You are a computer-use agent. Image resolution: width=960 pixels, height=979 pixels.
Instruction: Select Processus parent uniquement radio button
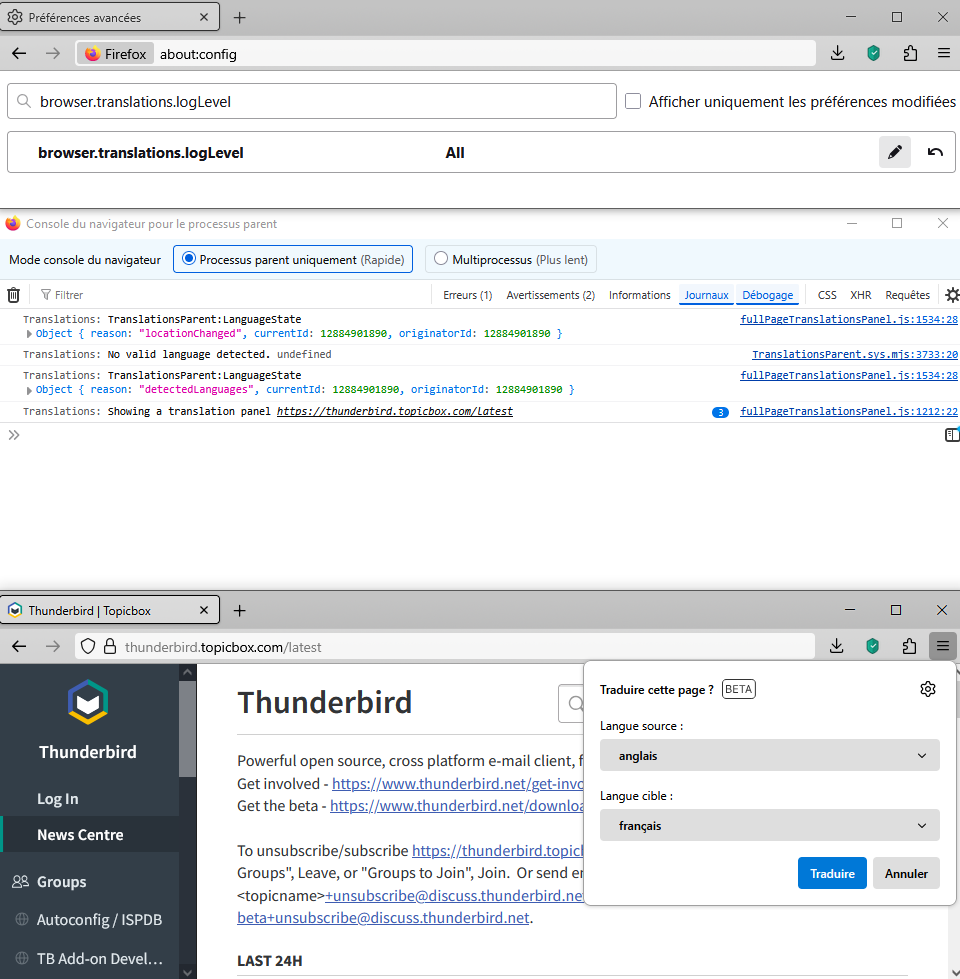tap(189, 258)
